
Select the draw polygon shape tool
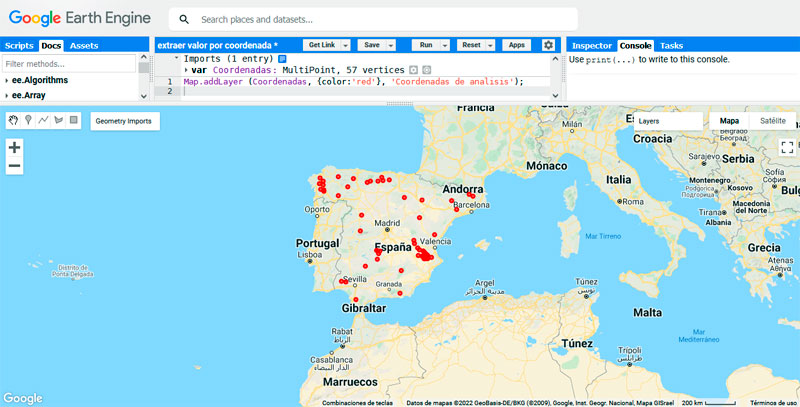59,120
